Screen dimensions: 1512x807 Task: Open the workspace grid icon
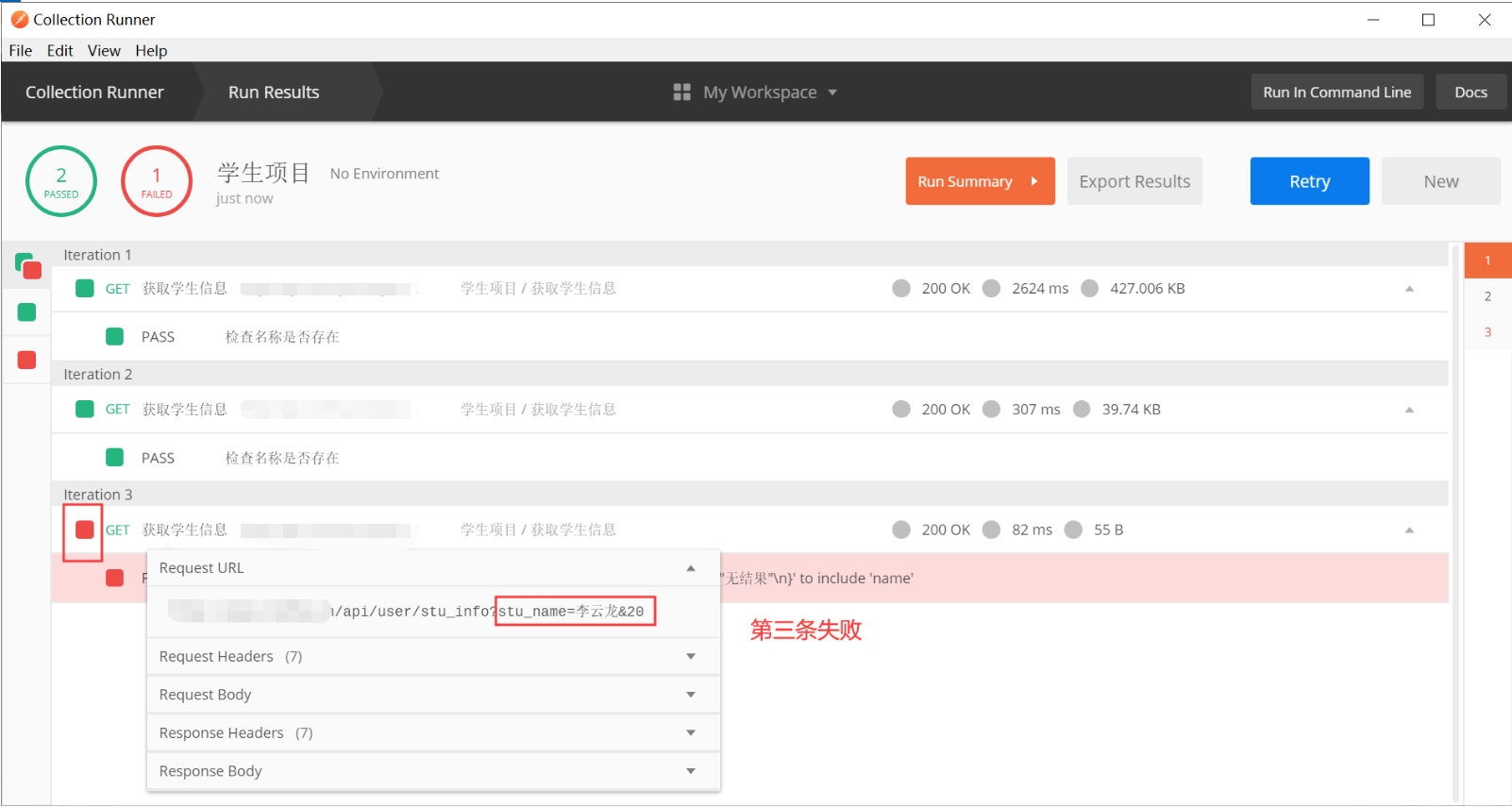click(681, 92)
